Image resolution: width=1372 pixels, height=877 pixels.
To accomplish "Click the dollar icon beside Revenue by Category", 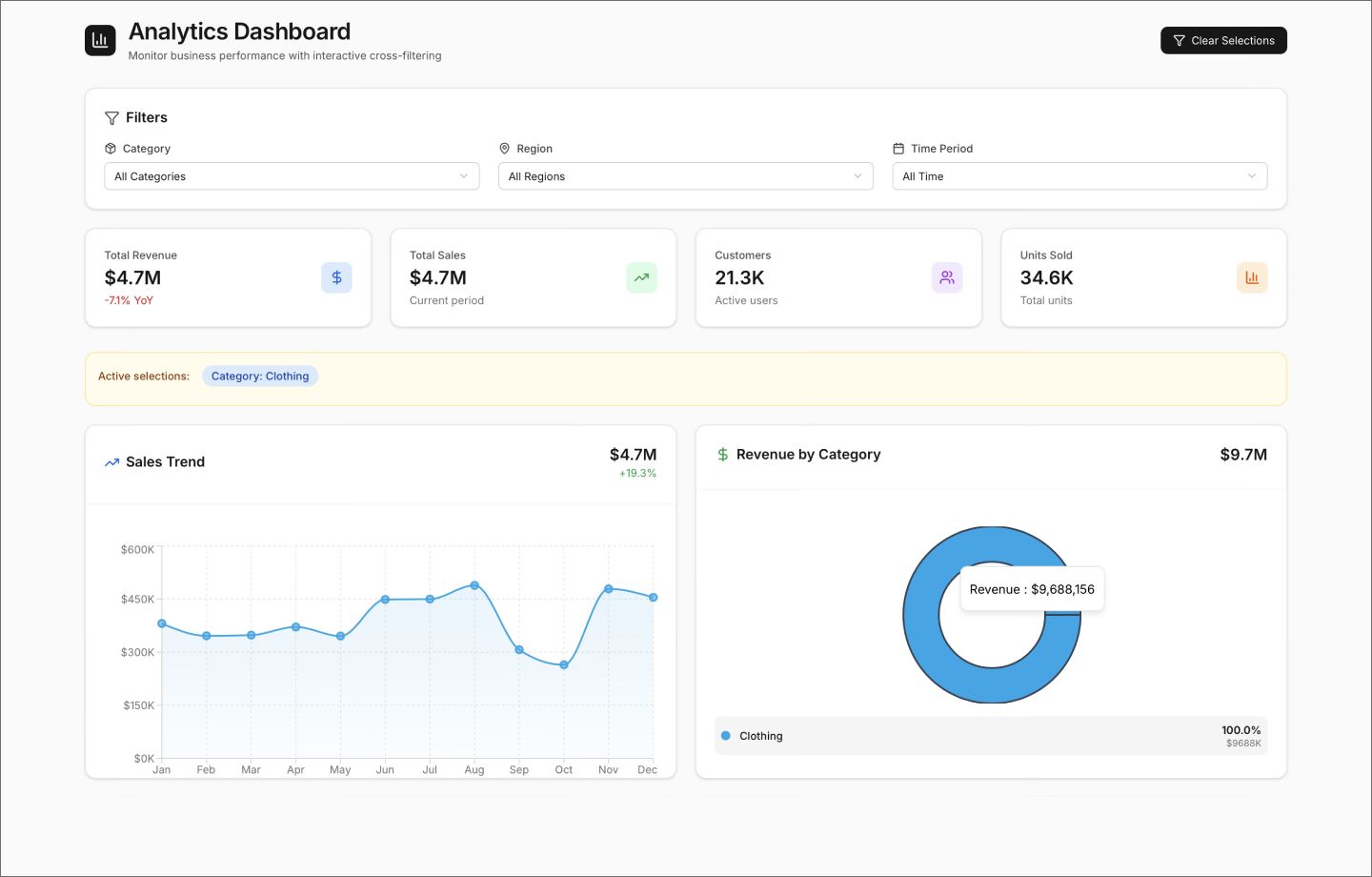I will [721, 455].
